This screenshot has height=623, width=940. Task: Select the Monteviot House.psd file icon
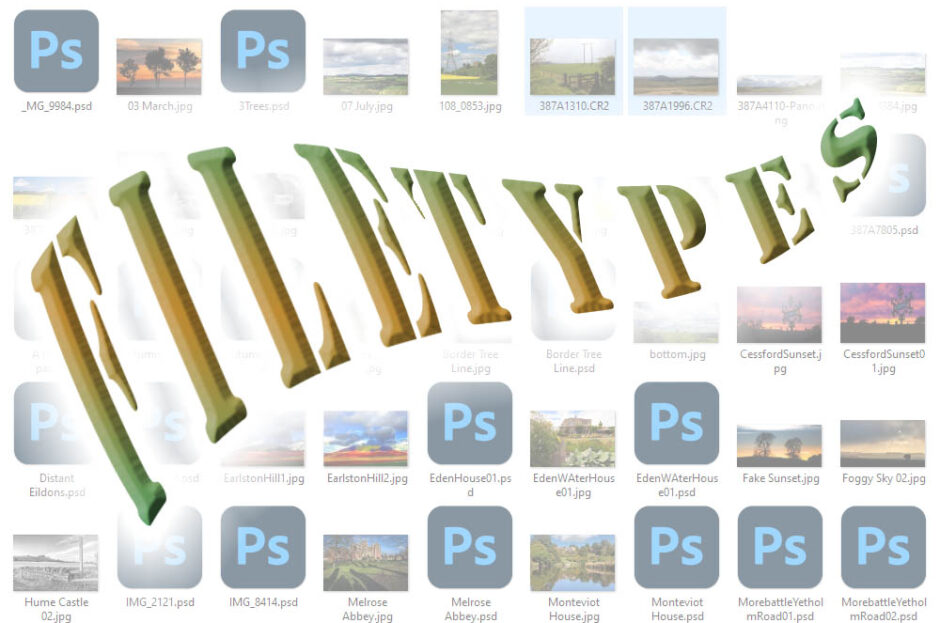pyautogui.click(x=677, y=547)
